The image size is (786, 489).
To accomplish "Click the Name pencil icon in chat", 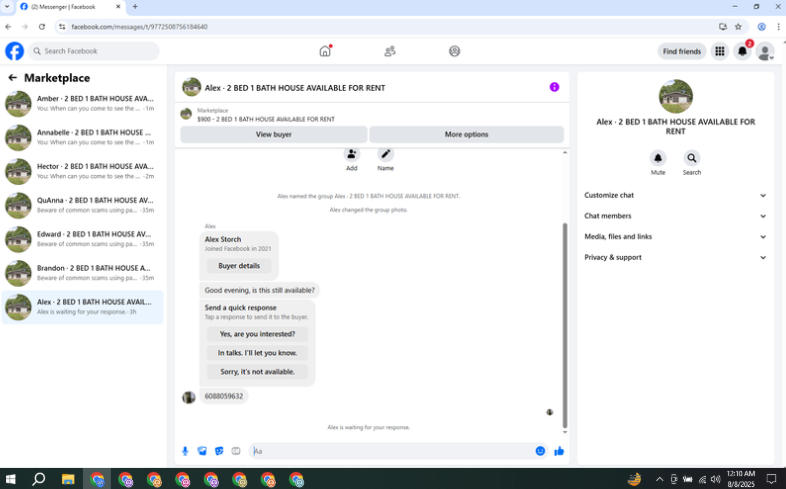I will 385,154.
